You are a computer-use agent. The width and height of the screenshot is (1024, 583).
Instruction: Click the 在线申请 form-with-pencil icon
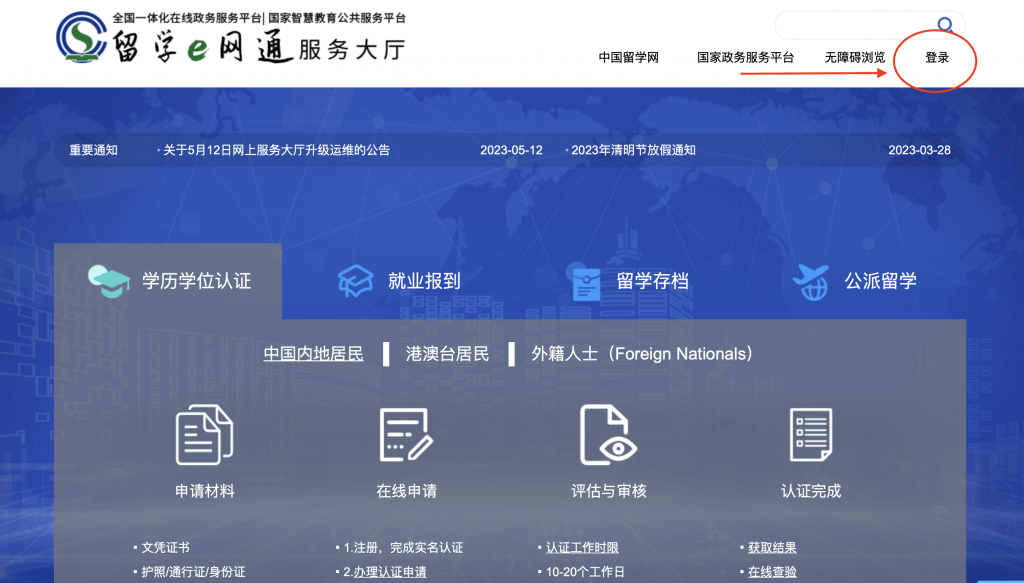[x=406, y=435]
